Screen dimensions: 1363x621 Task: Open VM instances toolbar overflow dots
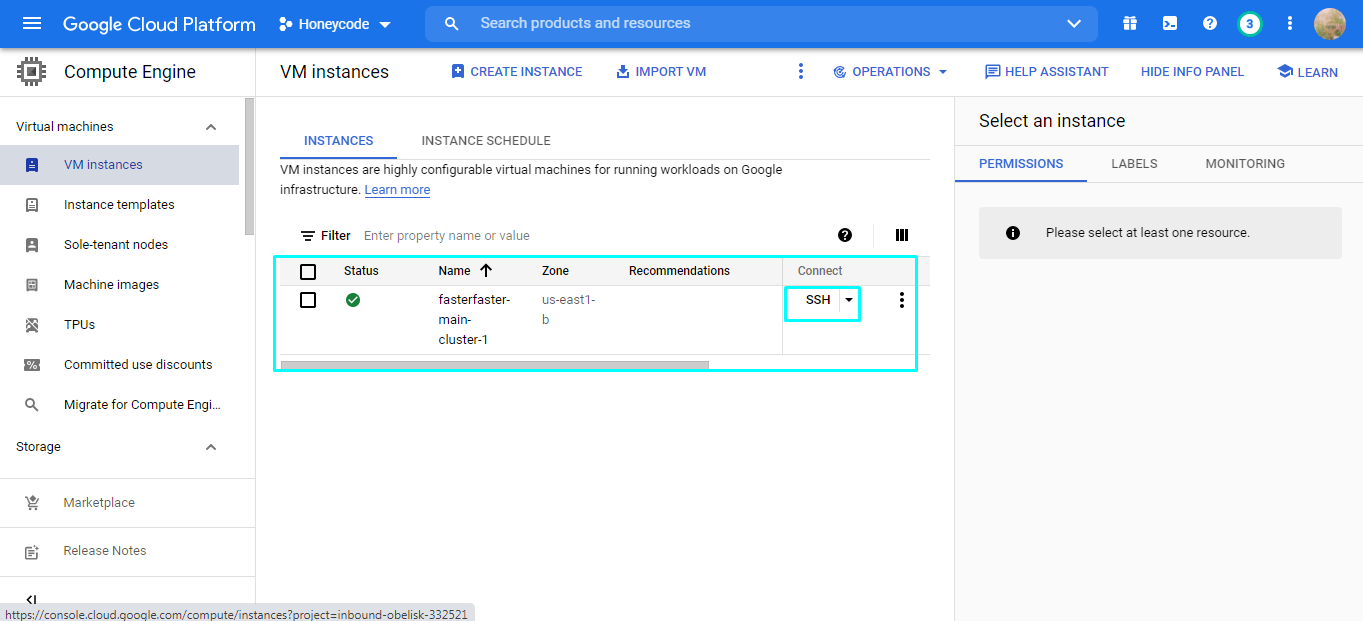click(800, 71)
